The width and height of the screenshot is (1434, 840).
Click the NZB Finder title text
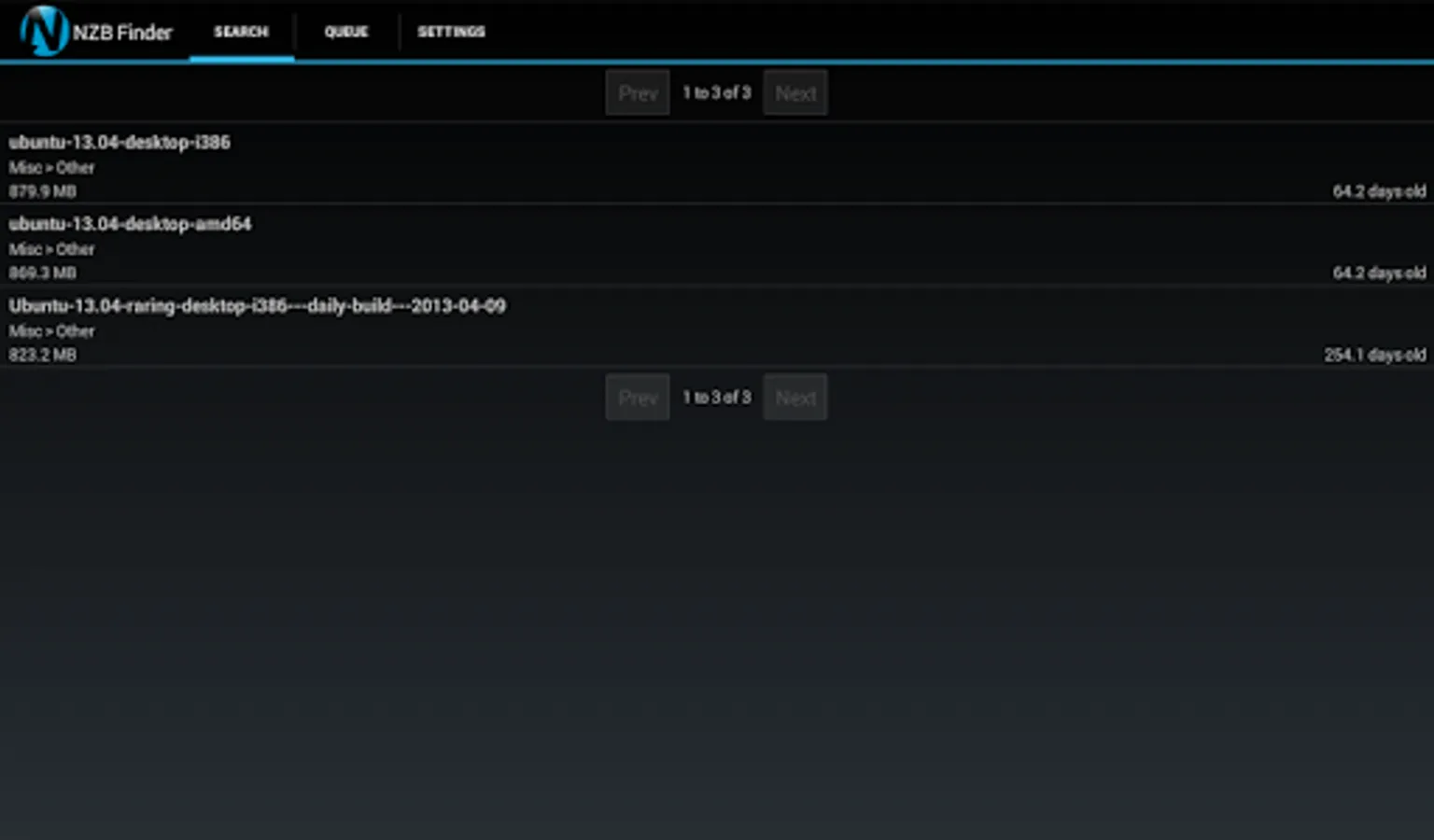(x=122, y=32)
